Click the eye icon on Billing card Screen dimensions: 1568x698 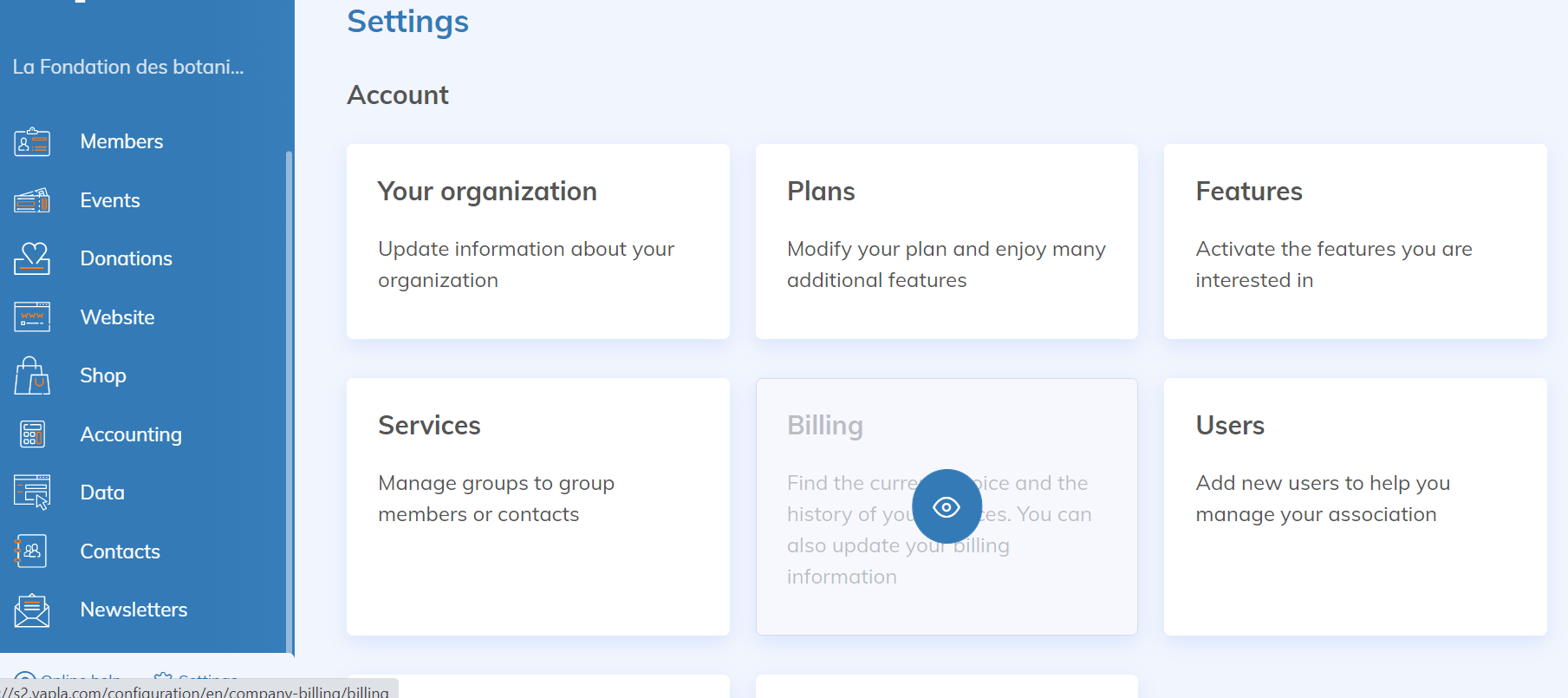[x=947, y=506]
